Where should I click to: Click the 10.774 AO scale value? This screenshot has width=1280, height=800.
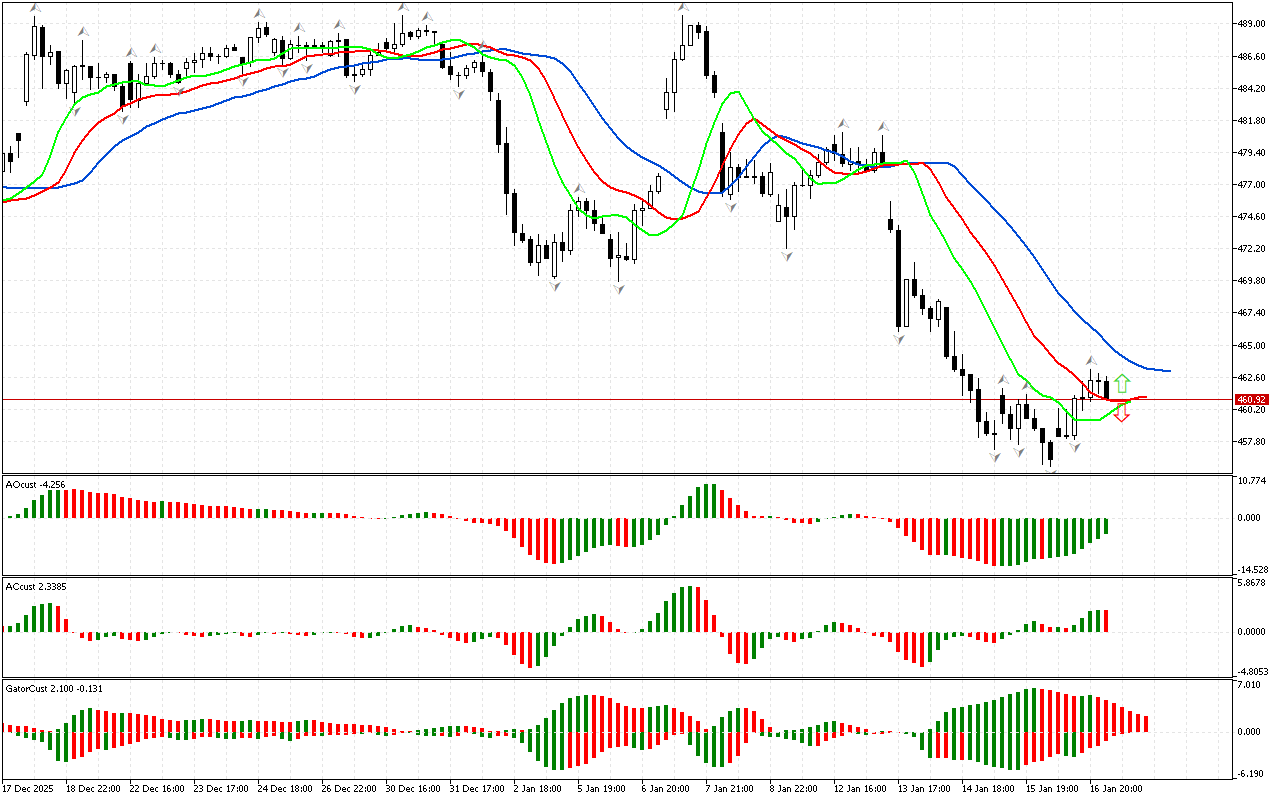1252,481
